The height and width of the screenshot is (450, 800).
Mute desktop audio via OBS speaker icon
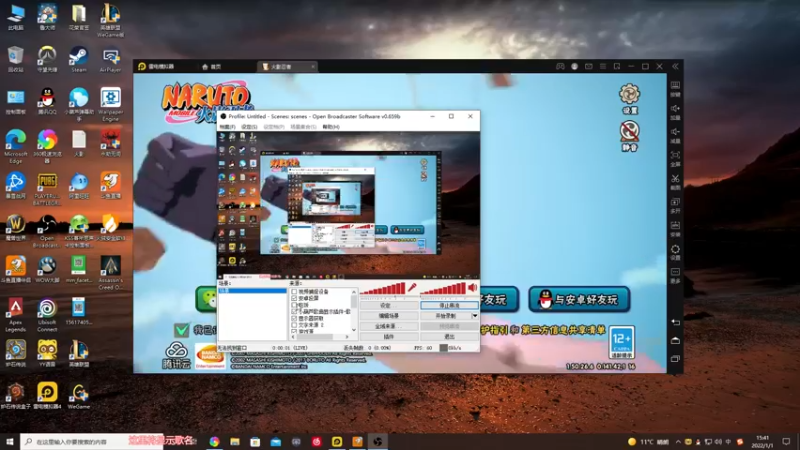point(473,288)
